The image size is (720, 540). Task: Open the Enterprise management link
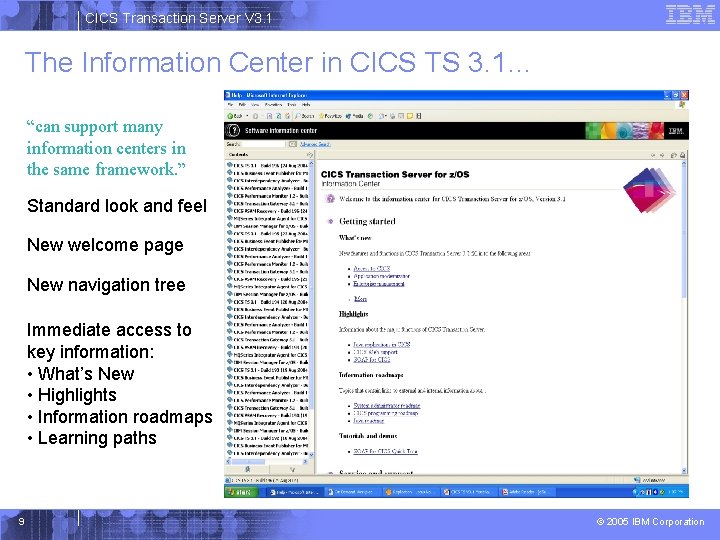[x=379, y=284]
